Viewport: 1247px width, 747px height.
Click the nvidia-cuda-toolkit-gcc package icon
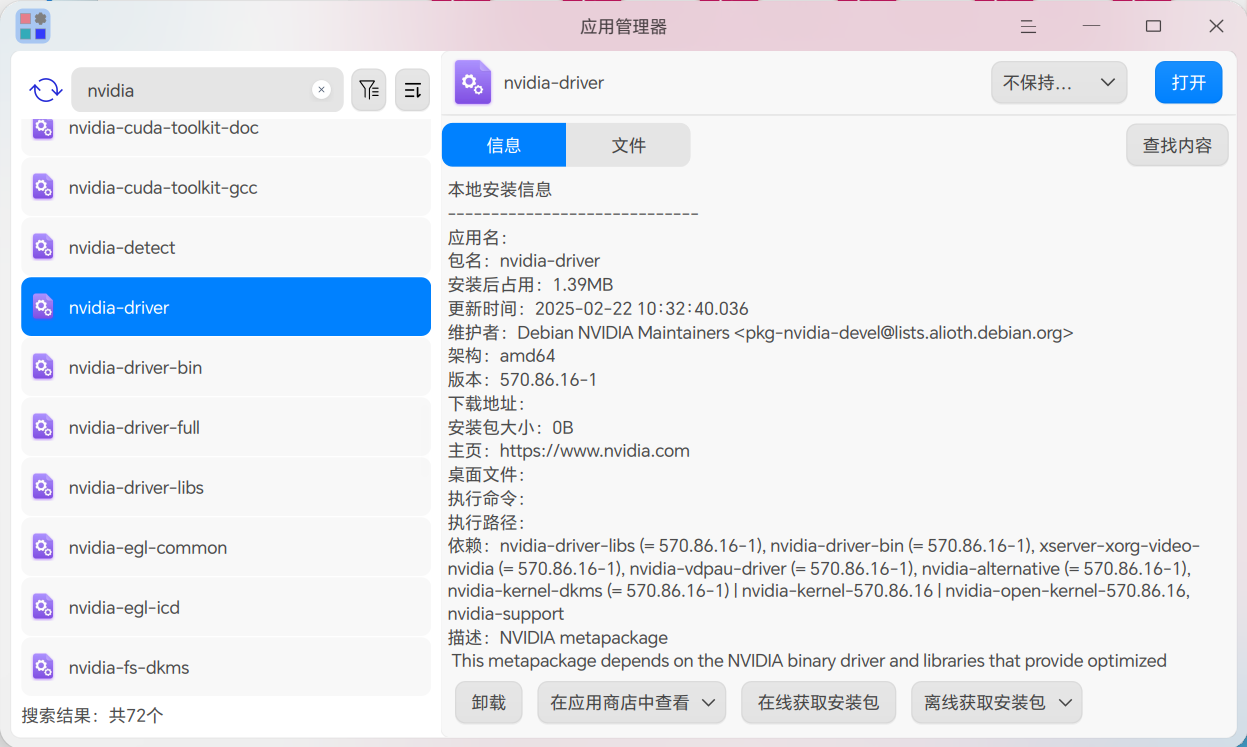(x=43, y=188)
